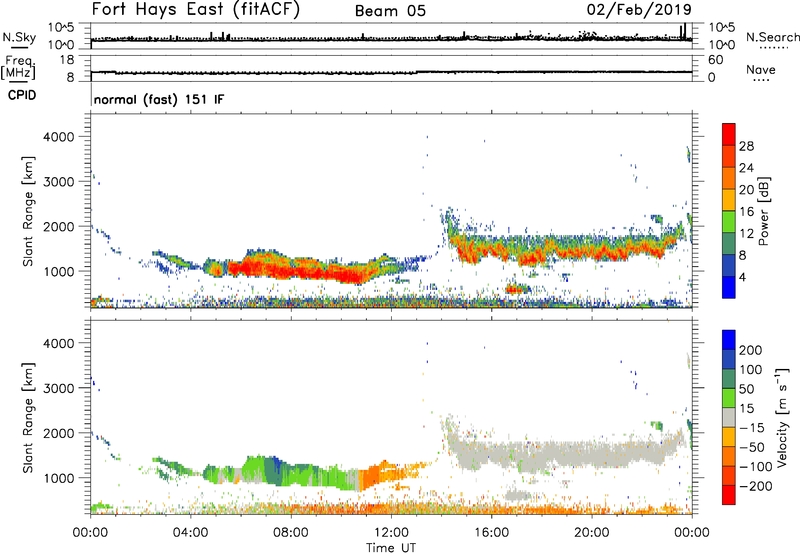Click '4000' tick on power plot axis
This screenshot has height=554, width=800.
tap(59, 137)
